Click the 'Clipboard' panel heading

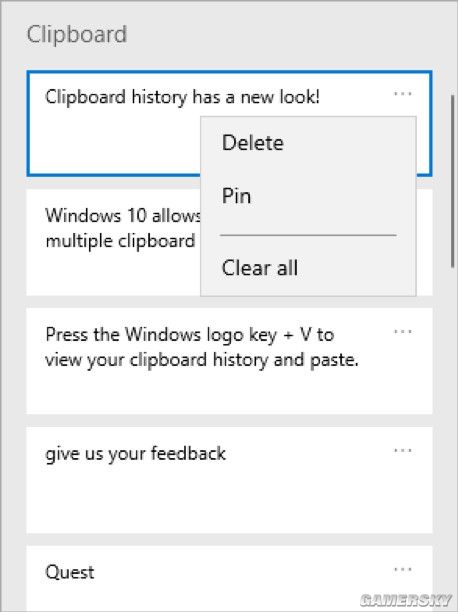[x=77, y=35]
